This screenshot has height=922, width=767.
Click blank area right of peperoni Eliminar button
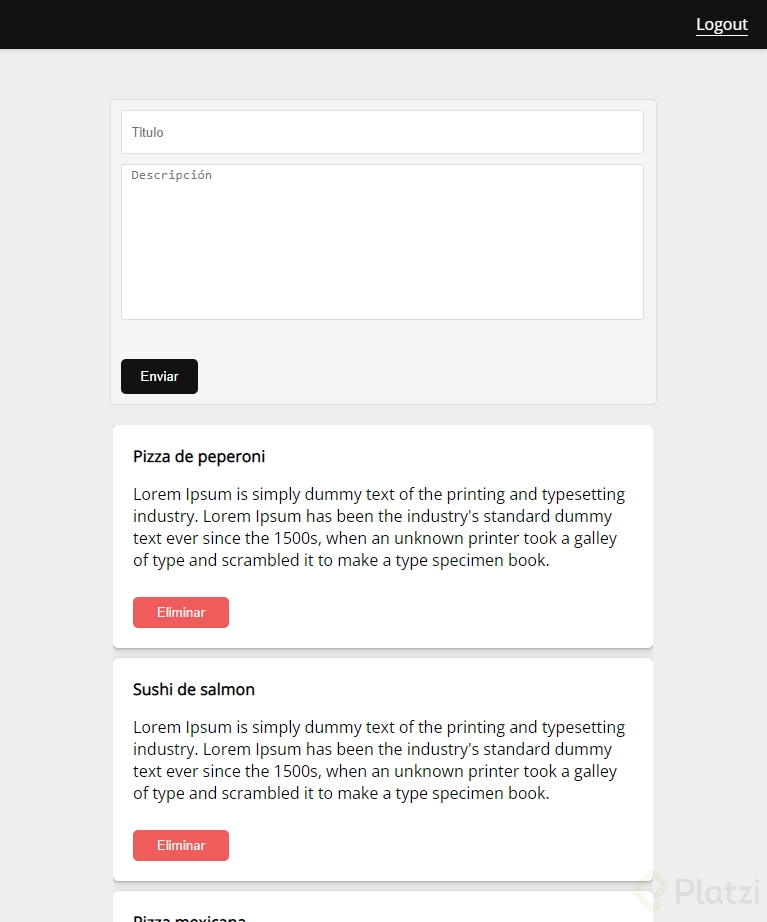tap(430, 612)
